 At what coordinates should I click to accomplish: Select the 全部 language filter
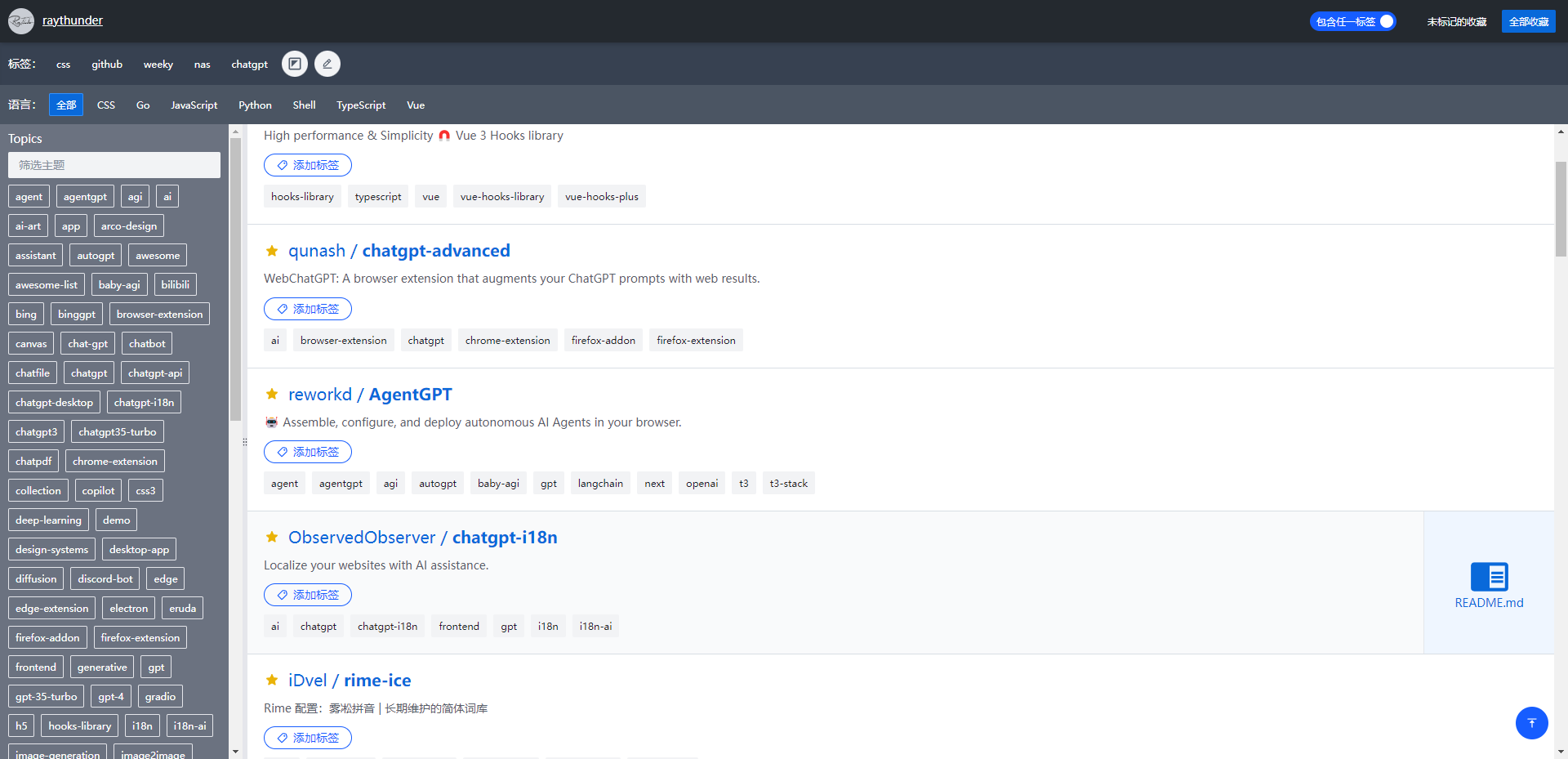(x=66, y=105)
